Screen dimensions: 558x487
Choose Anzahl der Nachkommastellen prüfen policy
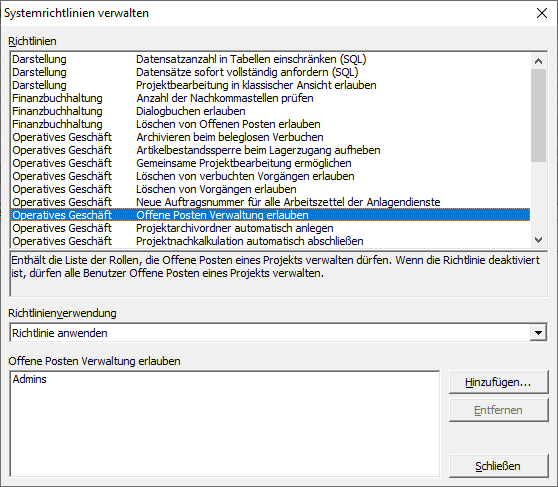tap(270, 98)
